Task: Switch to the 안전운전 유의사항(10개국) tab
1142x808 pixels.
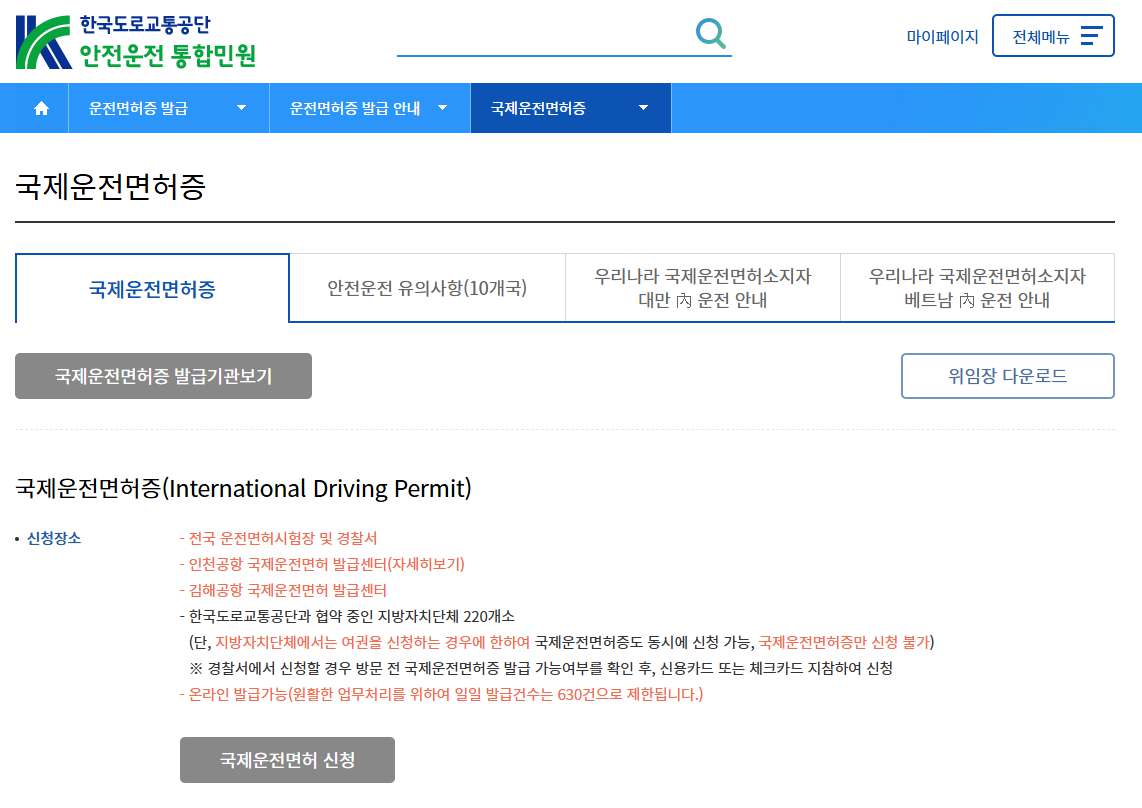Action: pyautogui.click(x=426, y=287)
